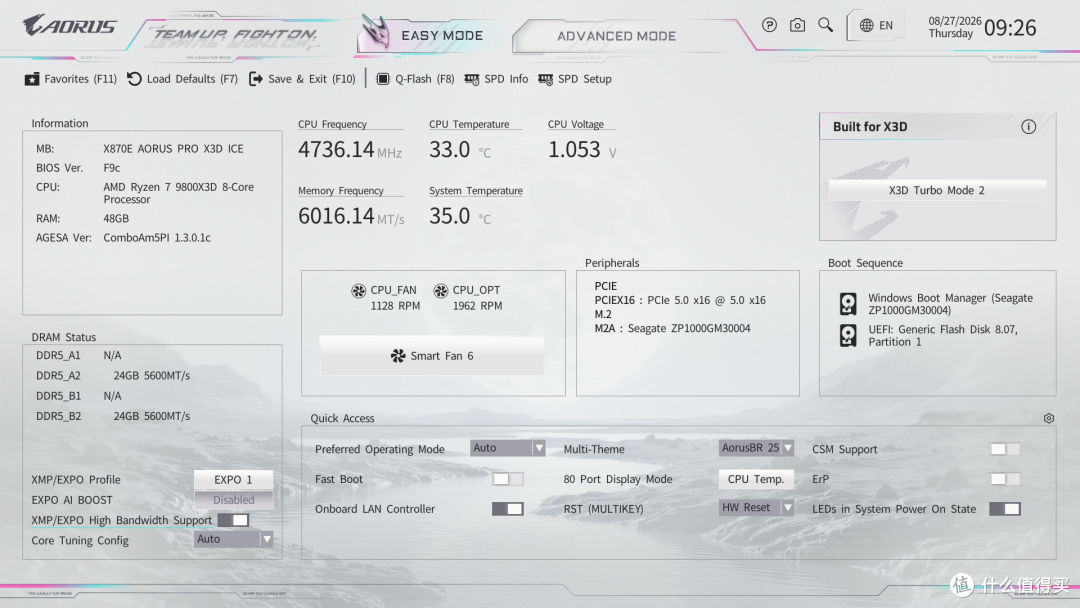Choose Save & Exit (F10)
The height and width of the screenshot is (608, 1080).
point(302,79)
